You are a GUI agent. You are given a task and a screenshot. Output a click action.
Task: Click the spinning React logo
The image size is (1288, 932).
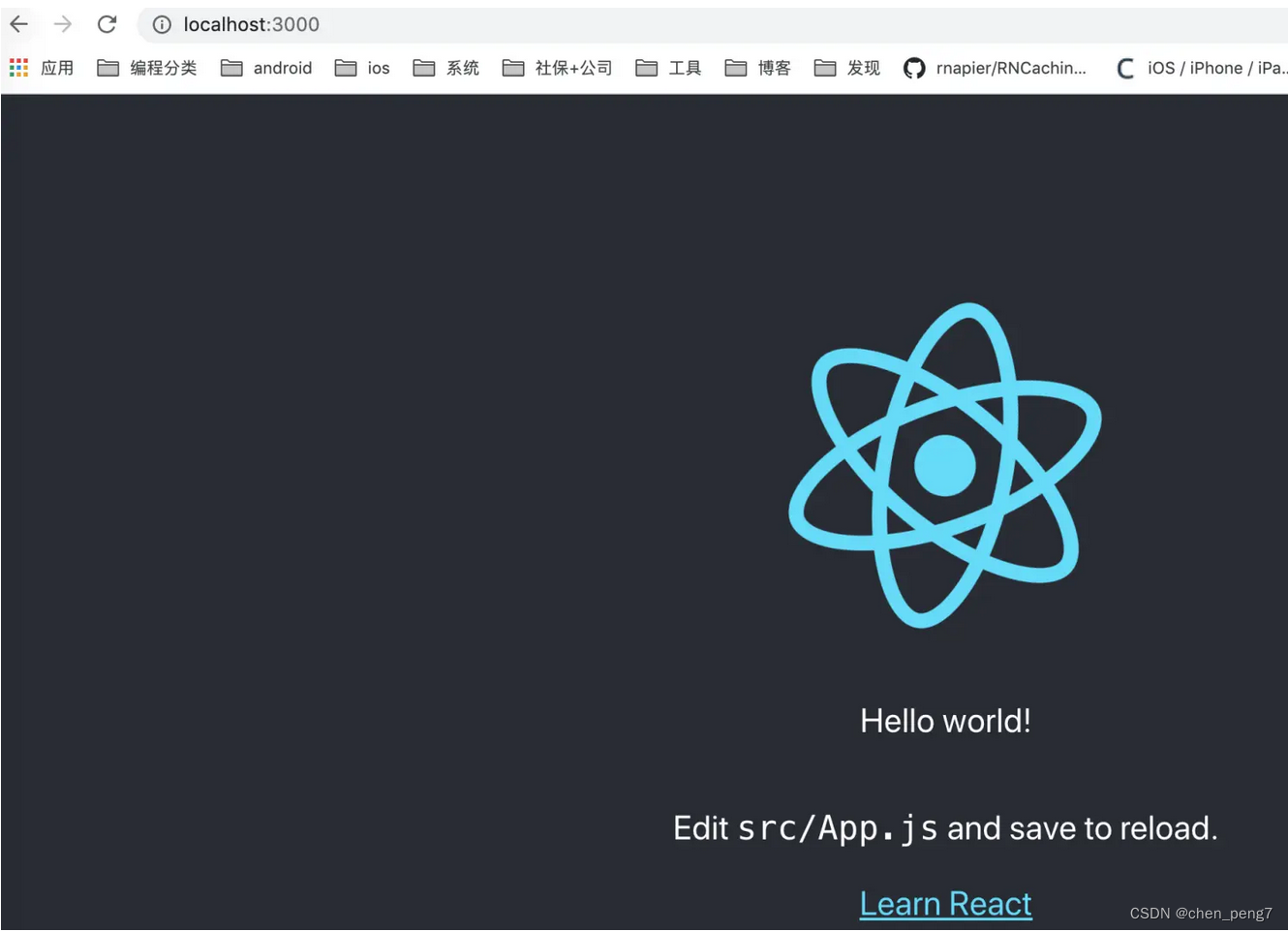click(x=945, y=465)
